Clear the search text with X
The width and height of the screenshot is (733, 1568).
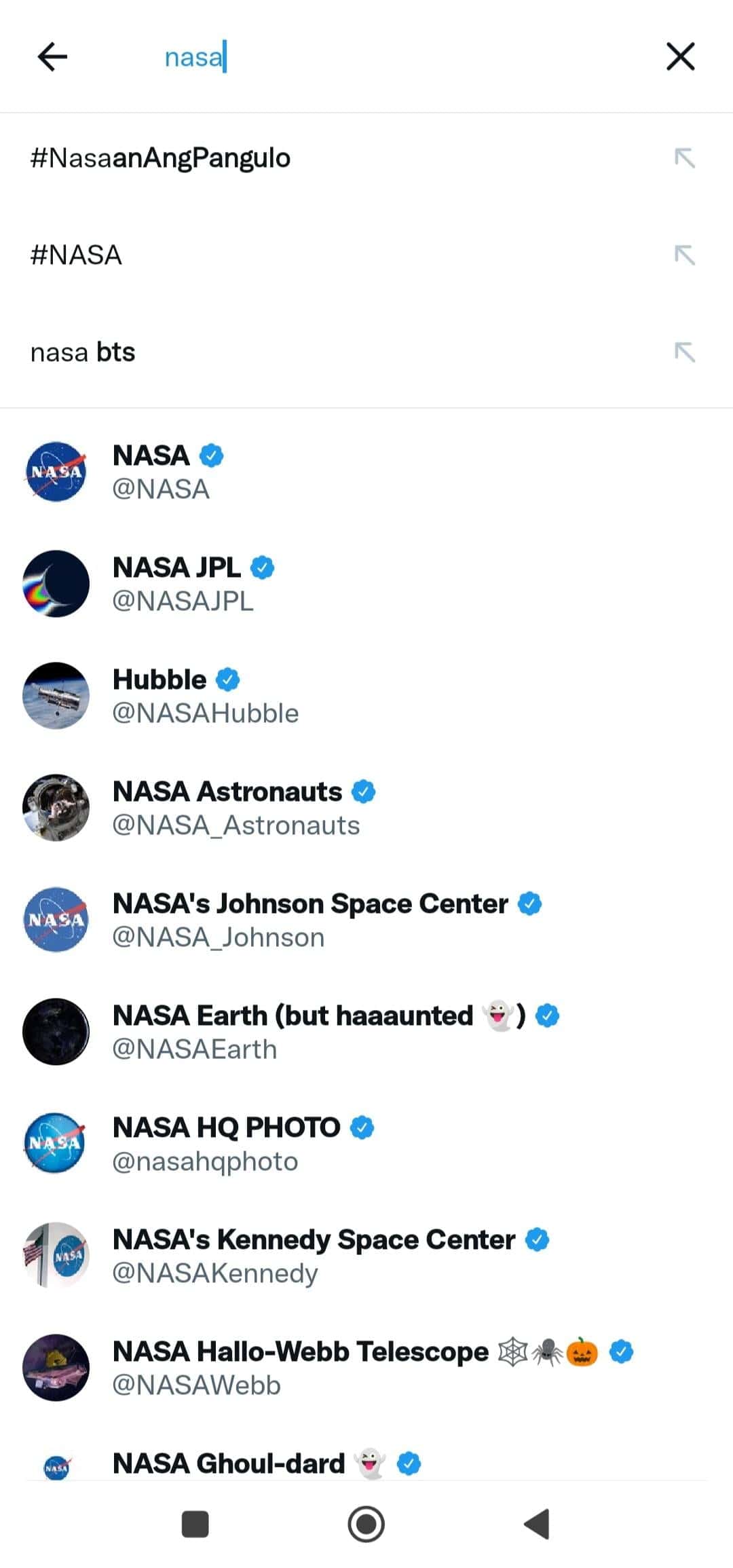pyautogui.click(x=680, y=56)
